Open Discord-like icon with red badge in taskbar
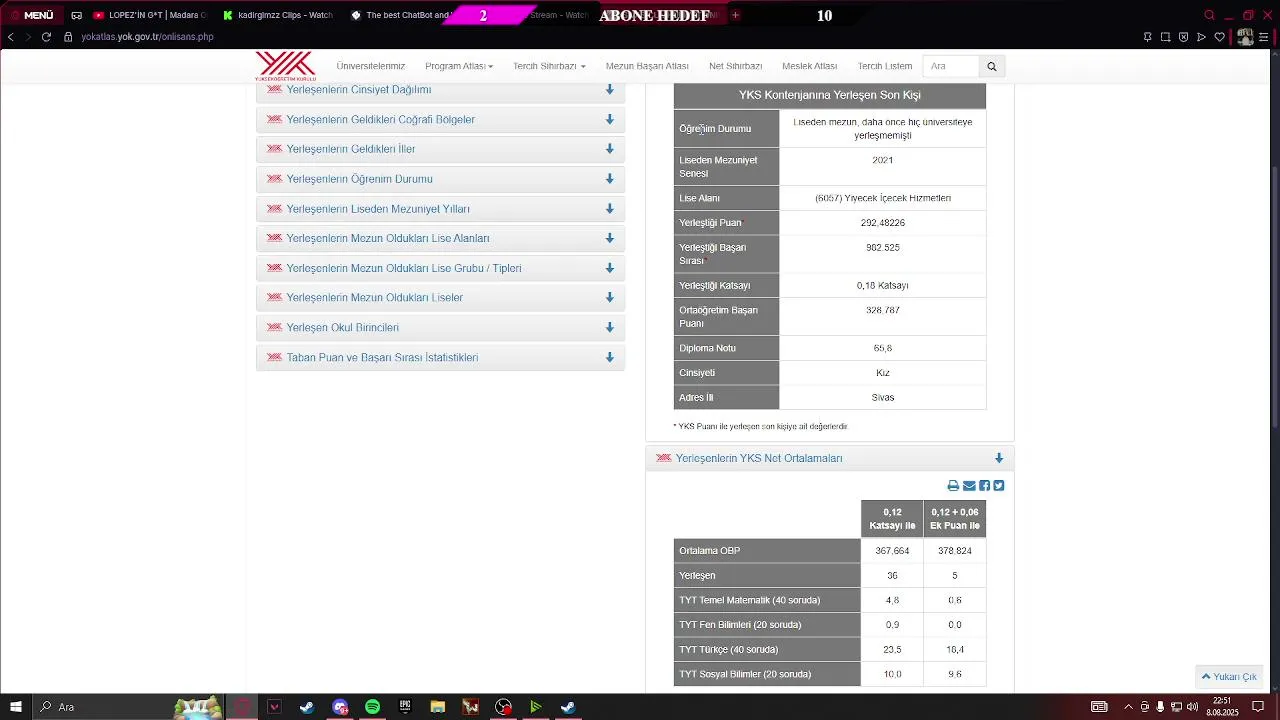This screenshot has width=1280, height=720. pyautogui.click(x=340, y=707)
